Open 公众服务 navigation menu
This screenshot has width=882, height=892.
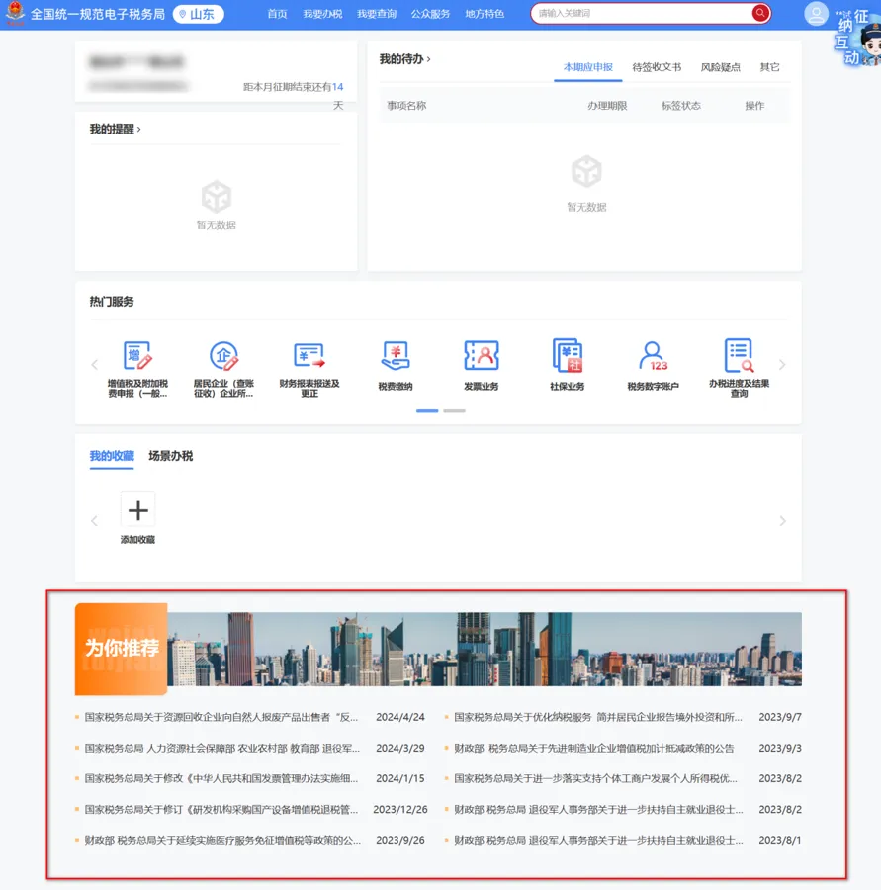(430, 14)
